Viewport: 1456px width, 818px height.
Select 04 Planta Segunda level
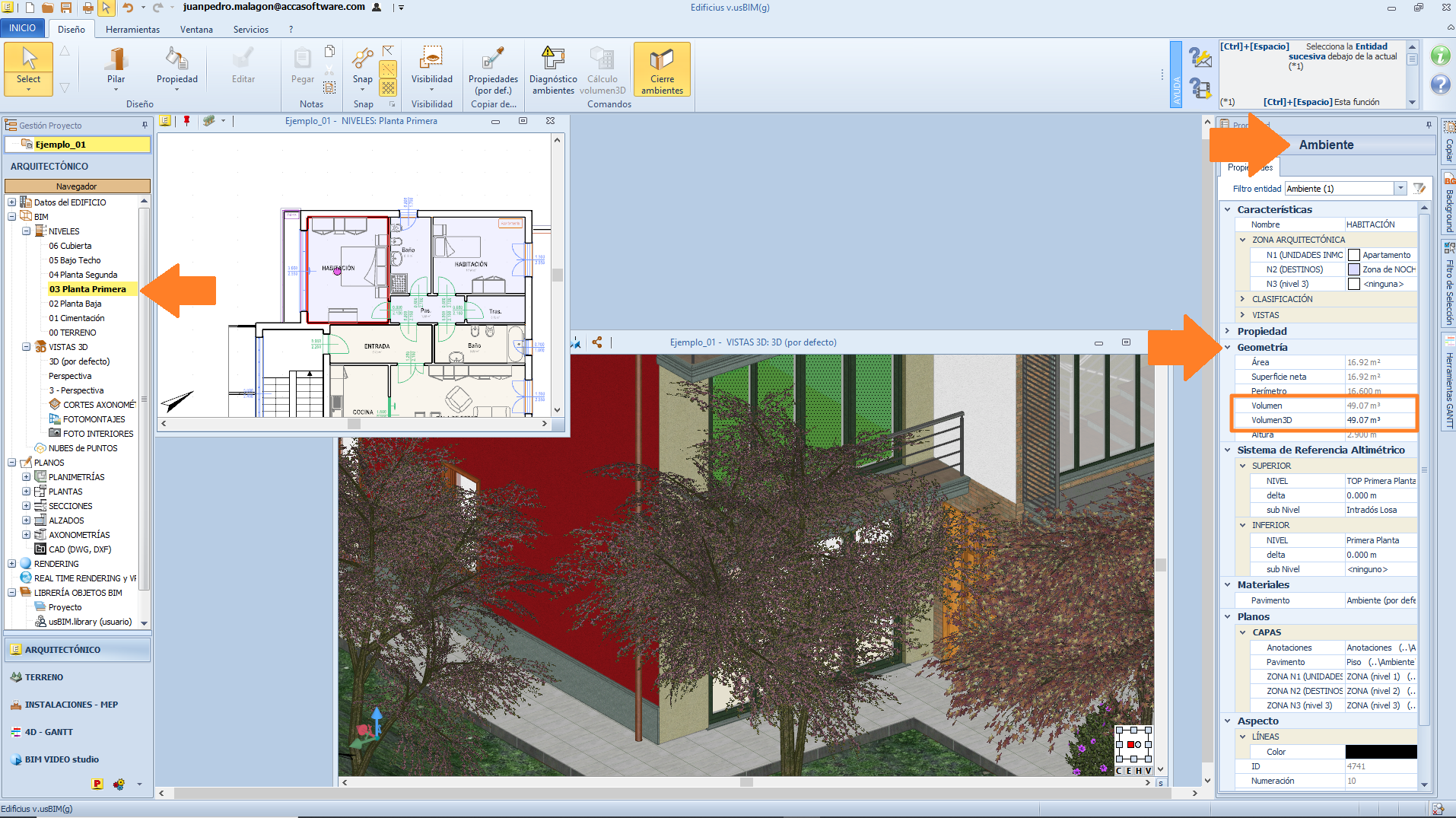click(x=83, y=275)
